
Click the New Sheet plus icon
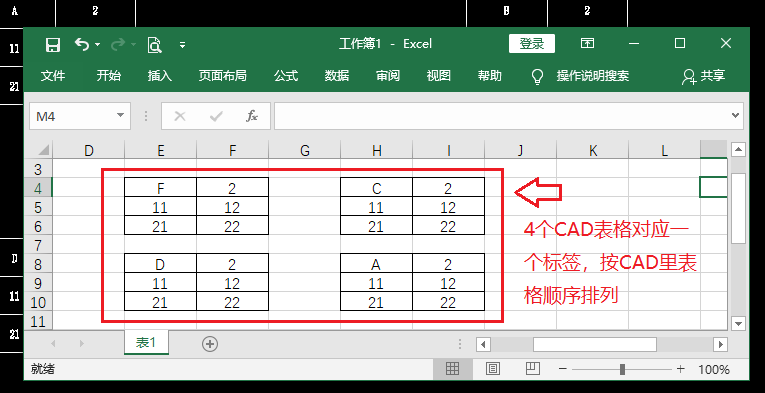(x=210, y=344)
